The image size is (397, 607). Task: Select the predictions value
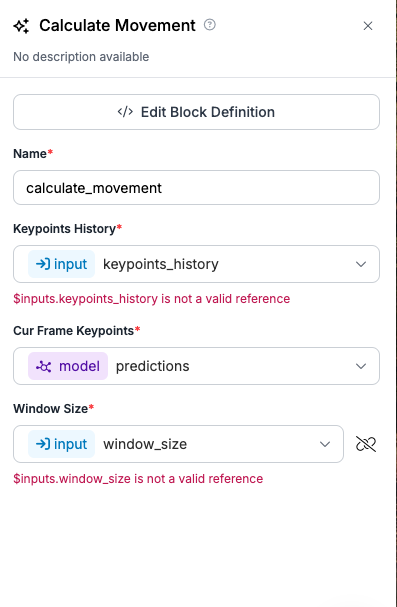click(152, 366)
